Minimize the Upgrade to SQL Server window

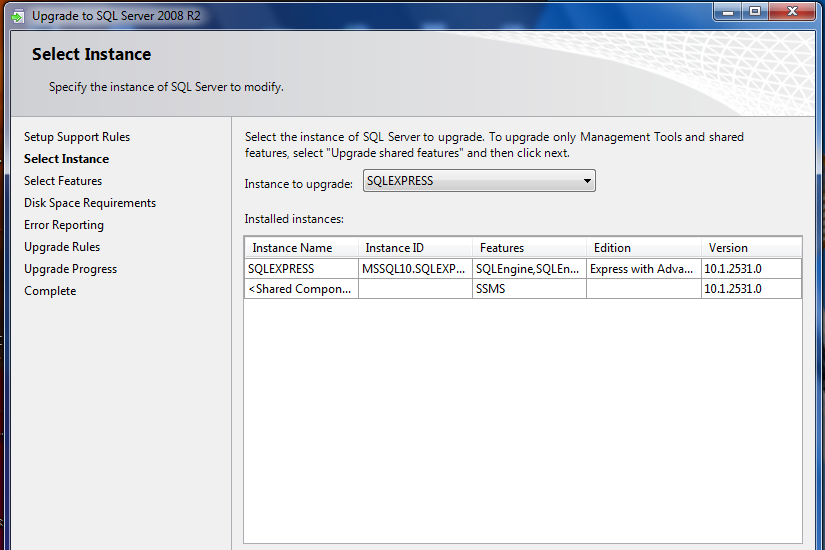[728, 12]
